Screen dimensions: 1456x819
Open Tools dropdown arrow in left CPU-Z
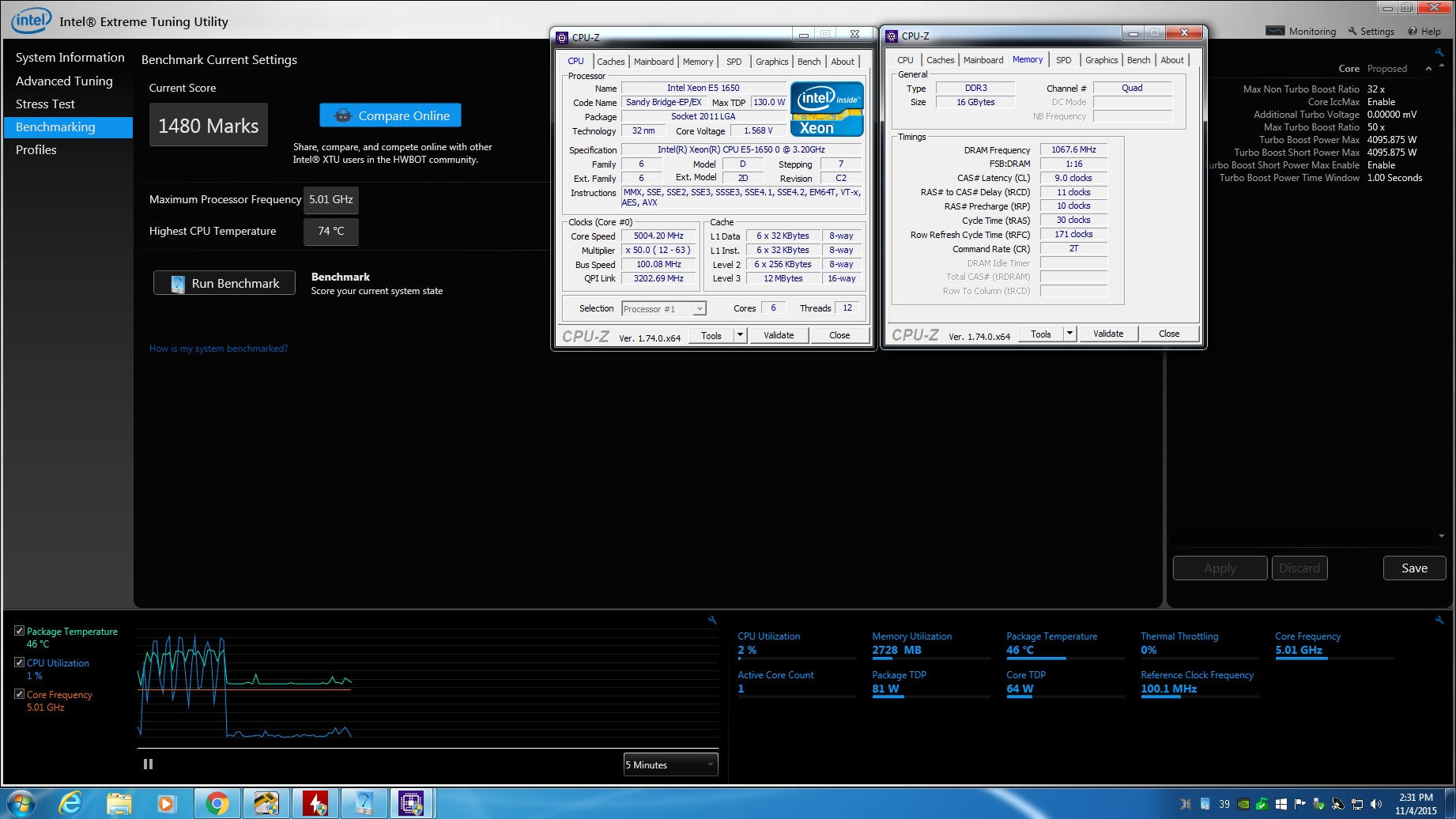tap(741, 335)
